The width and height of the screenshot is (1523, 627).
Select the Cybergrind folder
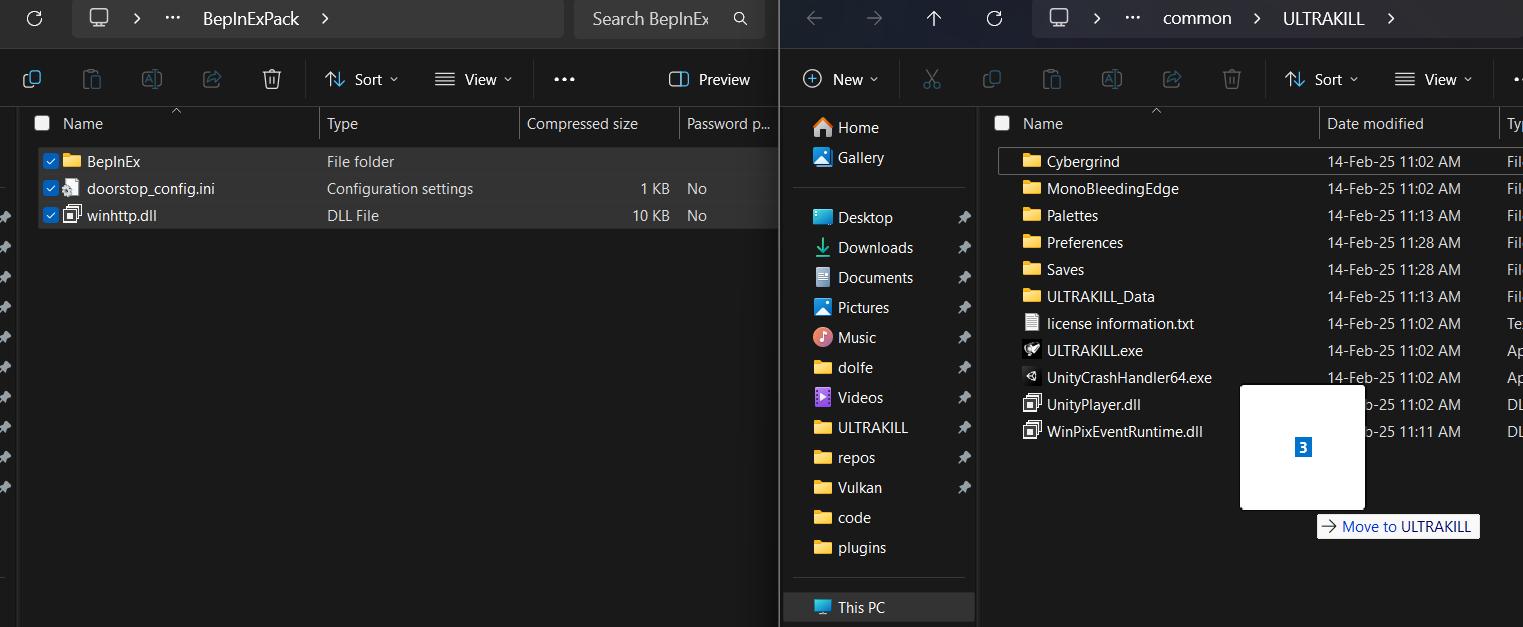(x=1083, y=161)
